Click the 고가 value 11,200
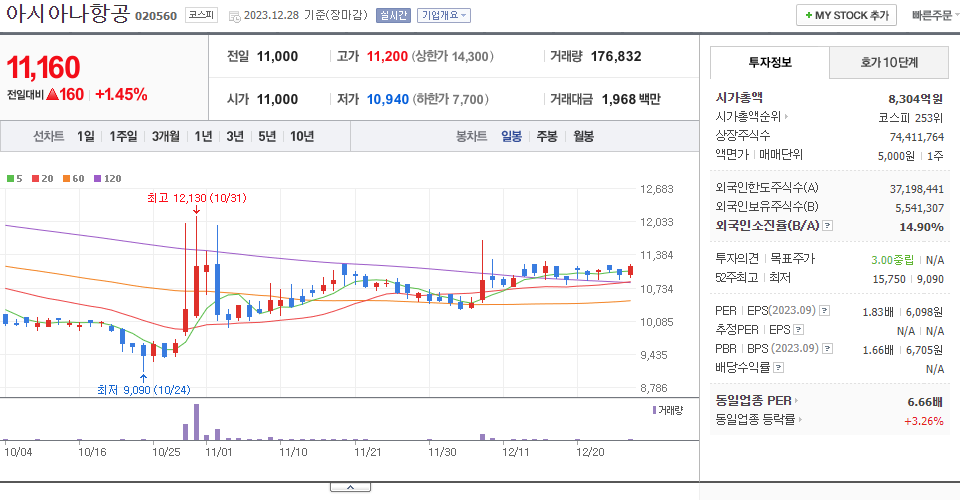 (387, 56)
